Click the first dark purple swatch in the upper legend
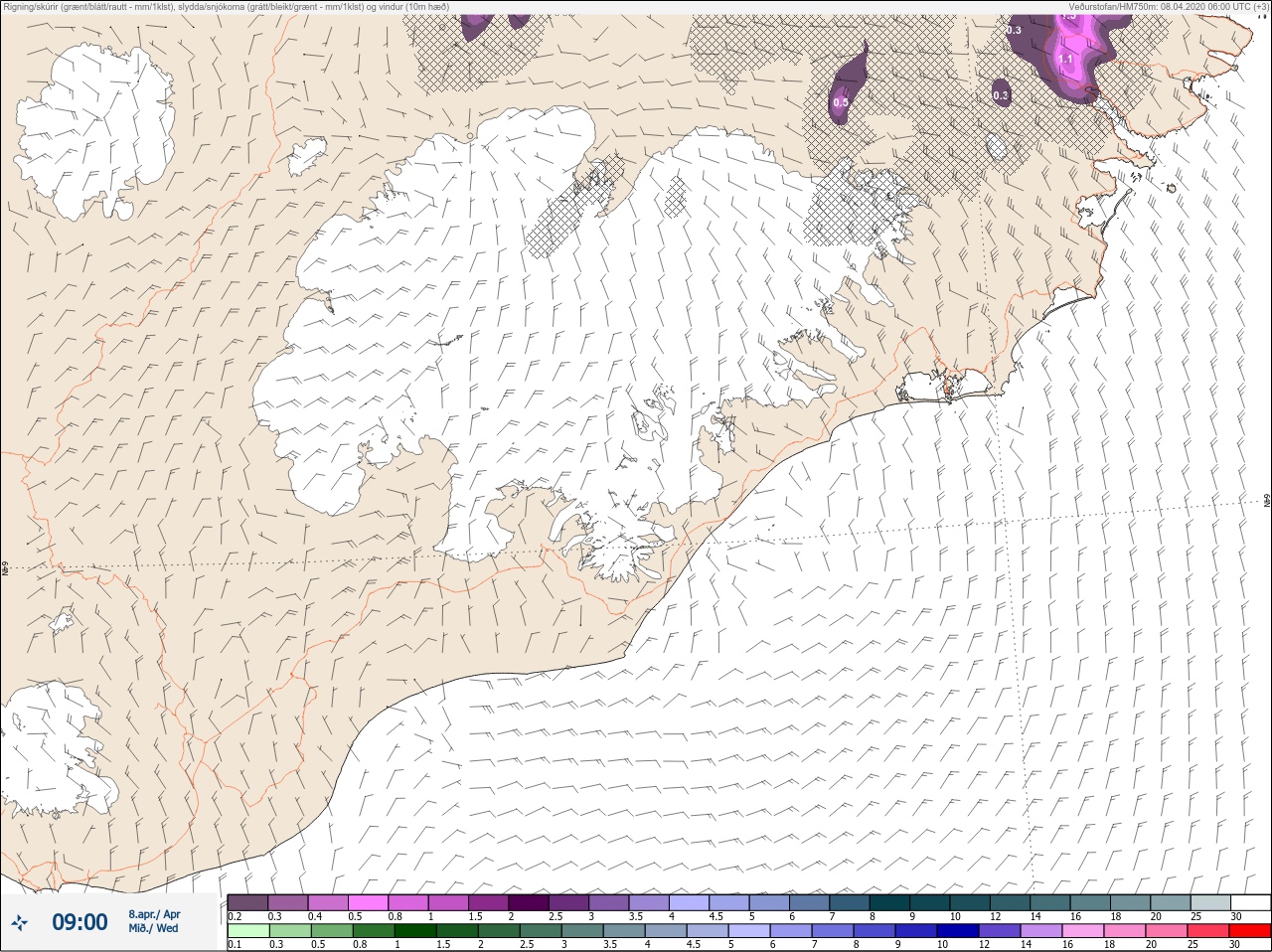 [247, 902]
